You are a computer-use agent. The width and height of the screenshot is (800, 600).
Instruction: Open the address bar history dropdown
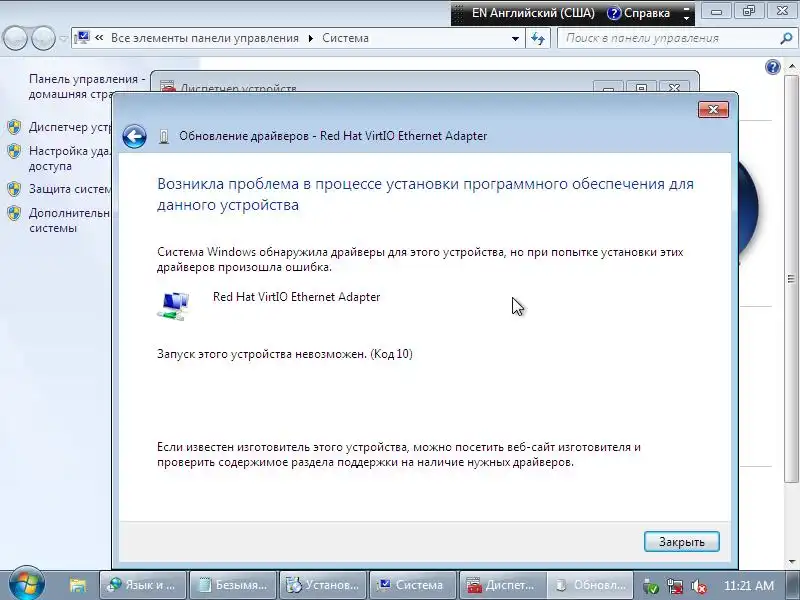coord(515,39)
